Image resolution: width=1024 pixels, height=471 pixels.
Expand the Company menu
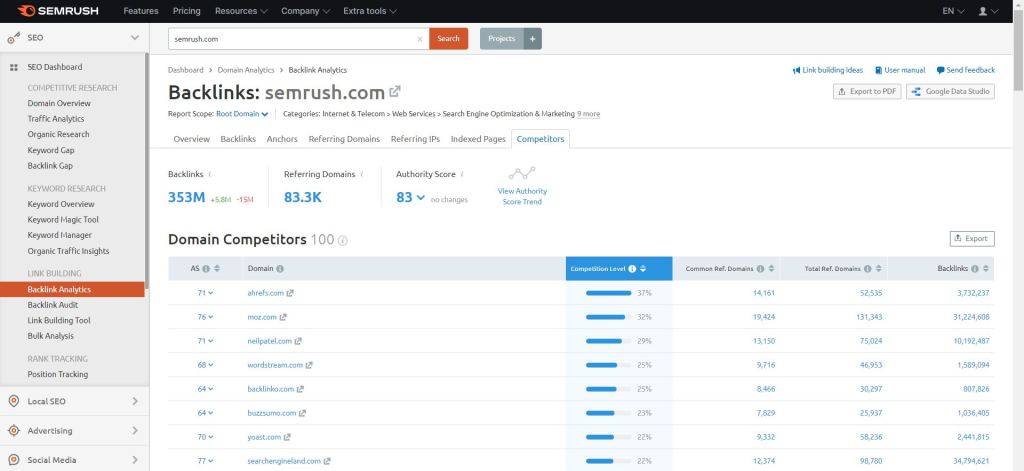point(306,11)
